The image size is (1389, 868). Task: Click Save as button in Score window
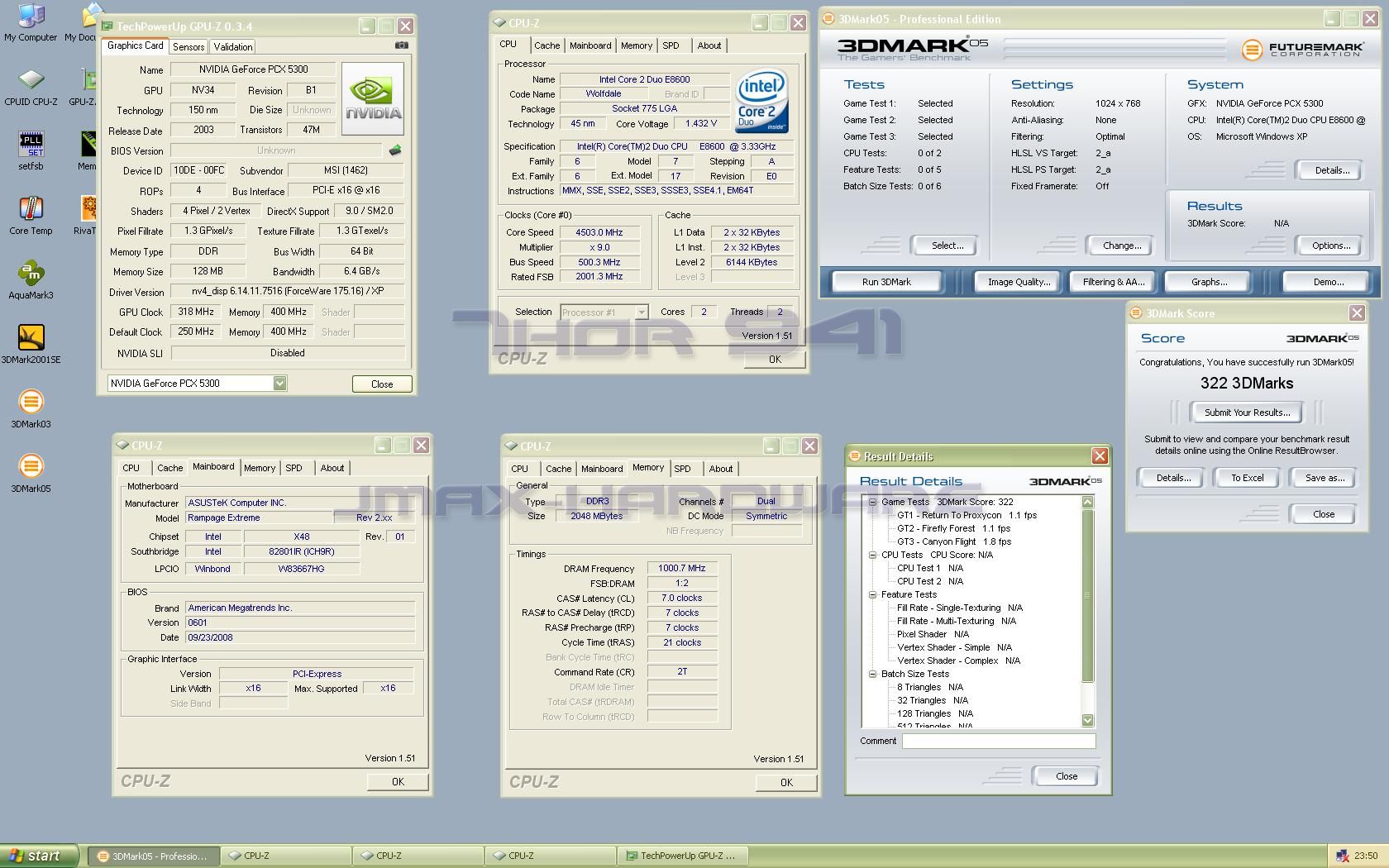[1325, 478]
